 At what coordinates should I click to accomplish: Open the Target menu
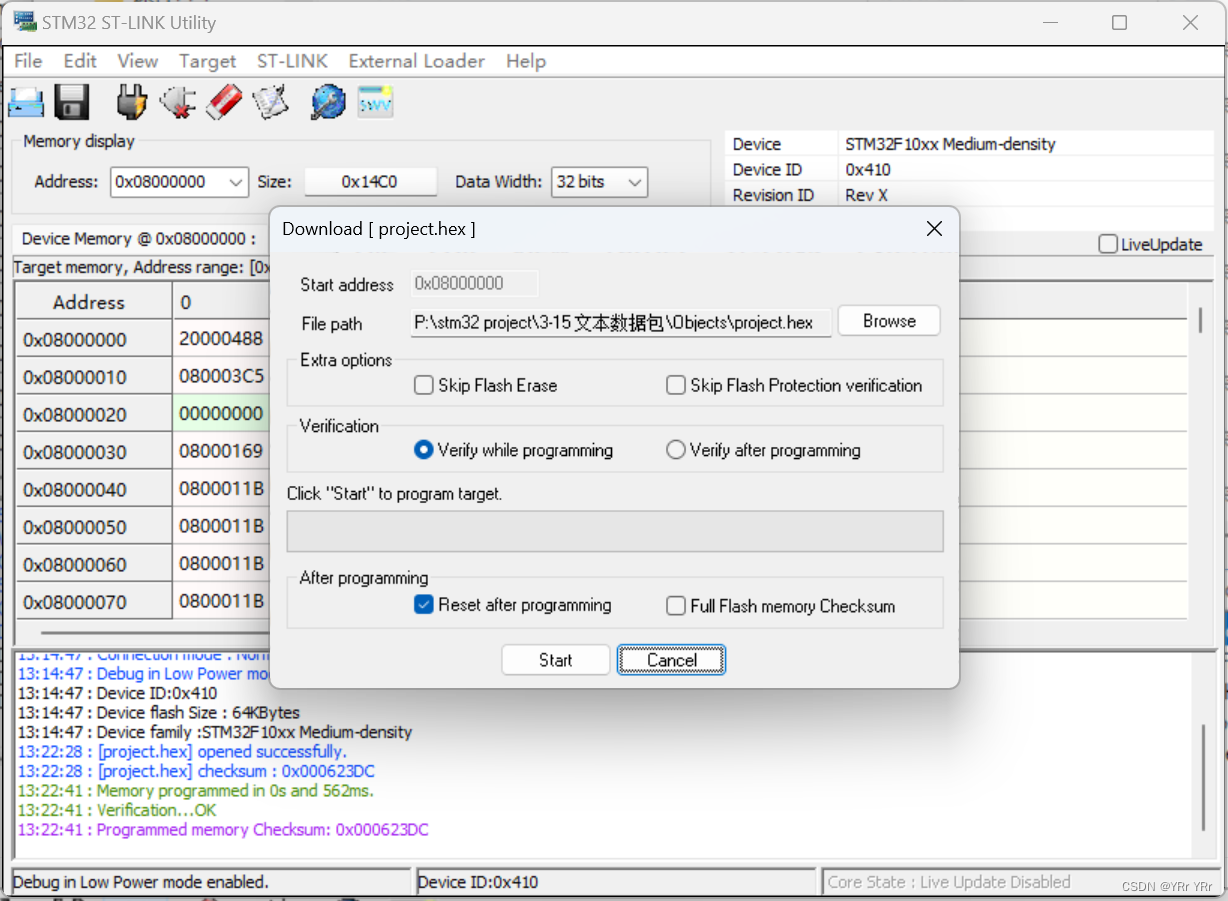point(207,61)
